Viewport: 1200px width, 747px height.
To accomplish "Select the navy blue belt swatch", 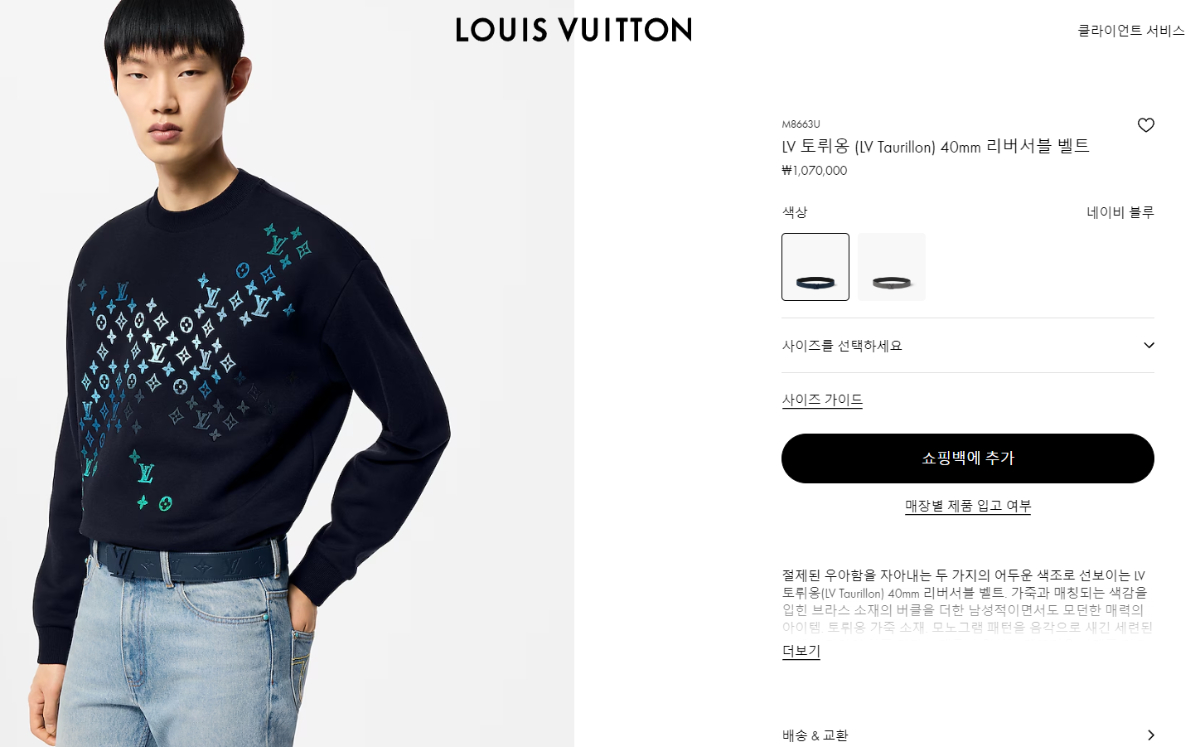I will [x=815, y=267].
